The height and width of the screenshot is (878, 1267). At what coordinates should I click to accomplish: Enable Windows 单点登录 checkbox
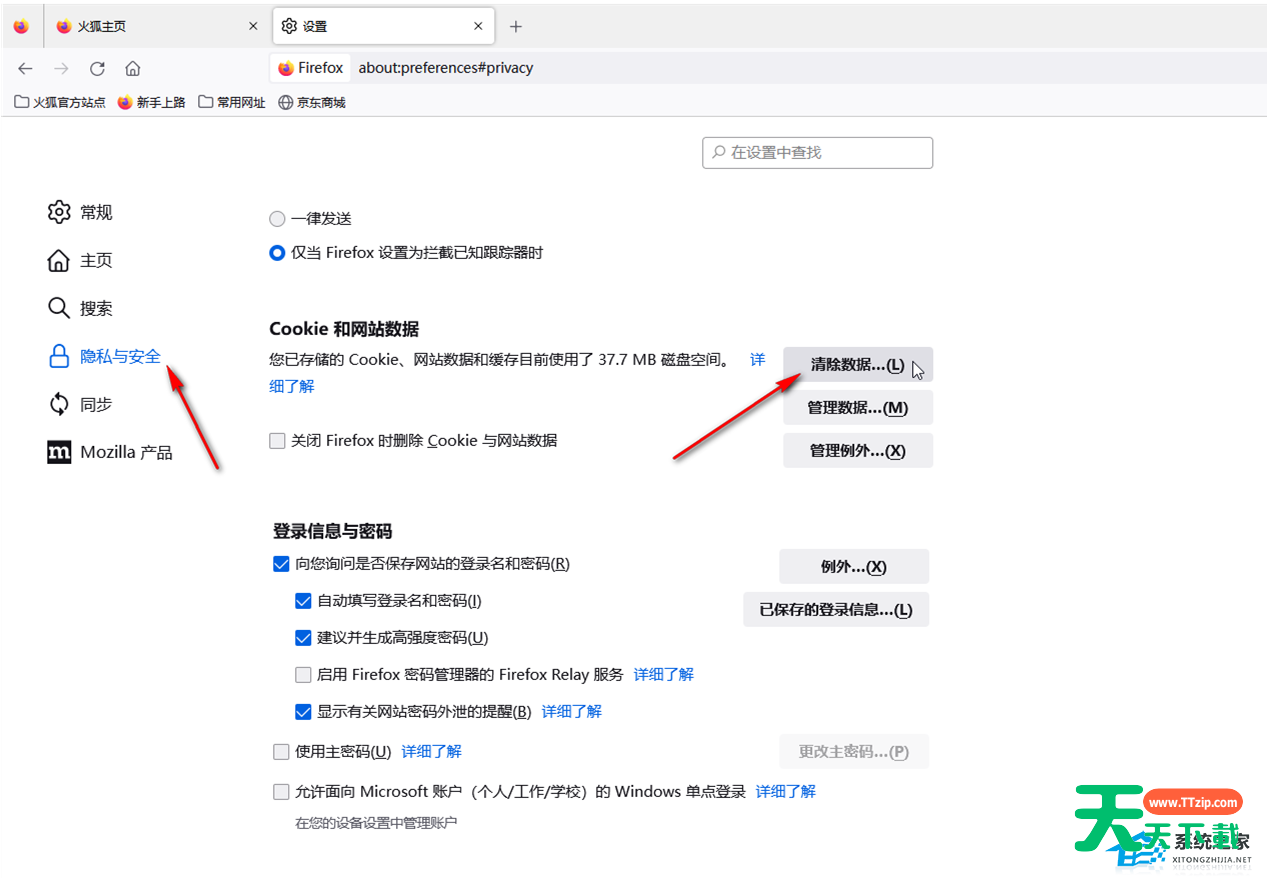pos(281,792)
